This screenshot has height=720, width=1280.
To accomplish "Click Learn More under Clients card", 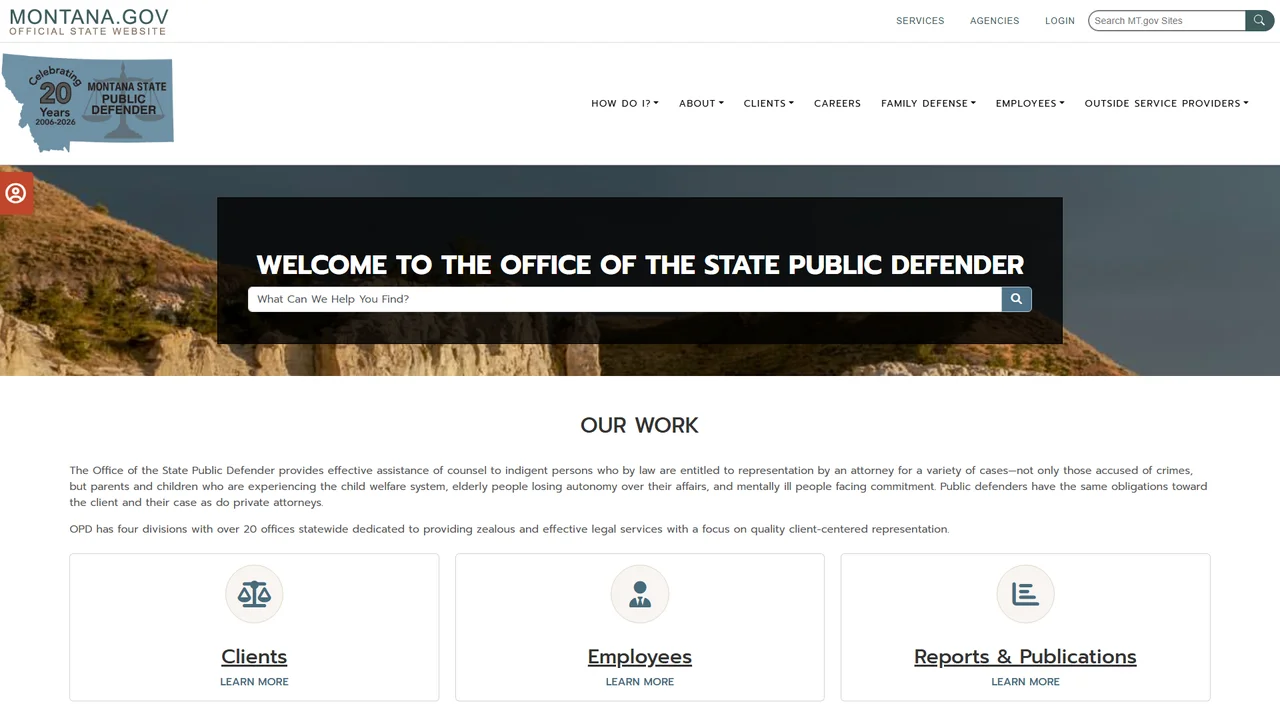I will [254, 682].
